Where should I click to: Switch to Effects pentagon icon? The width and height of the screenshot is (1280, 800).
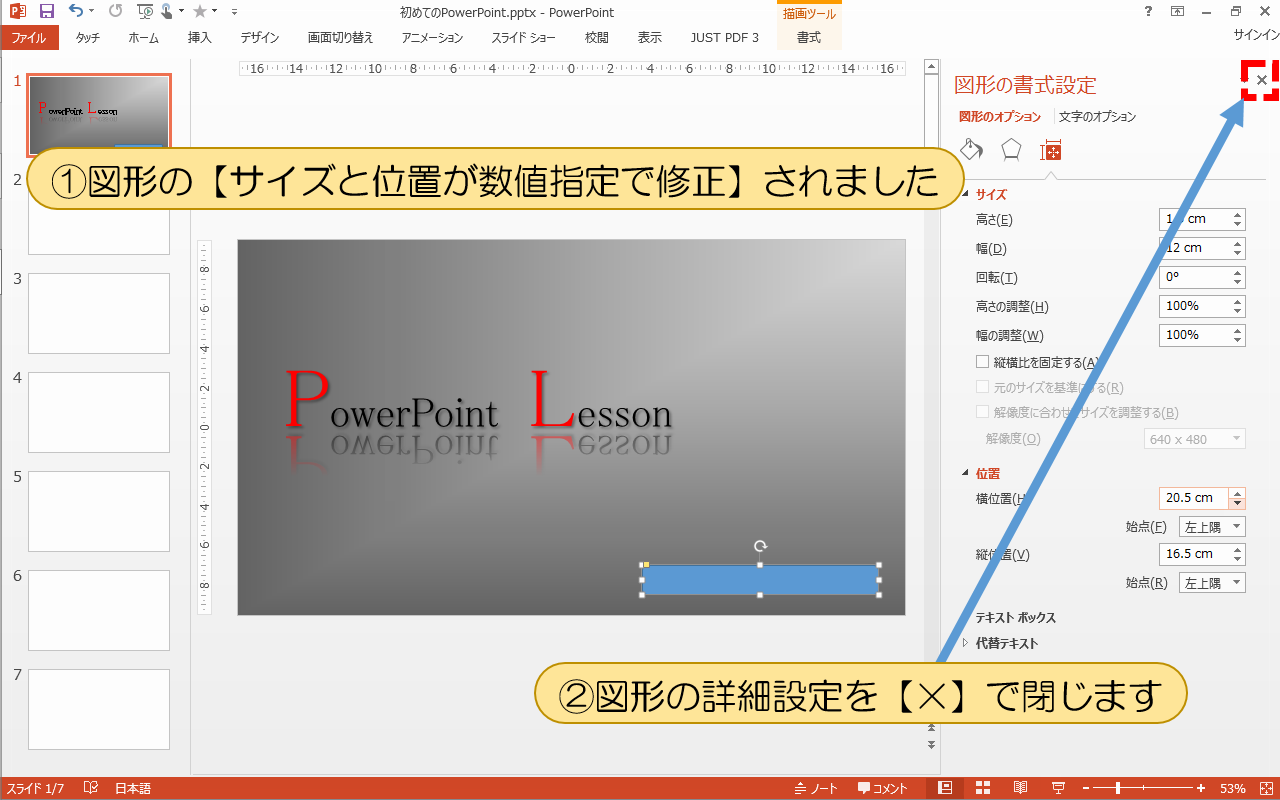pos(1011,149)
